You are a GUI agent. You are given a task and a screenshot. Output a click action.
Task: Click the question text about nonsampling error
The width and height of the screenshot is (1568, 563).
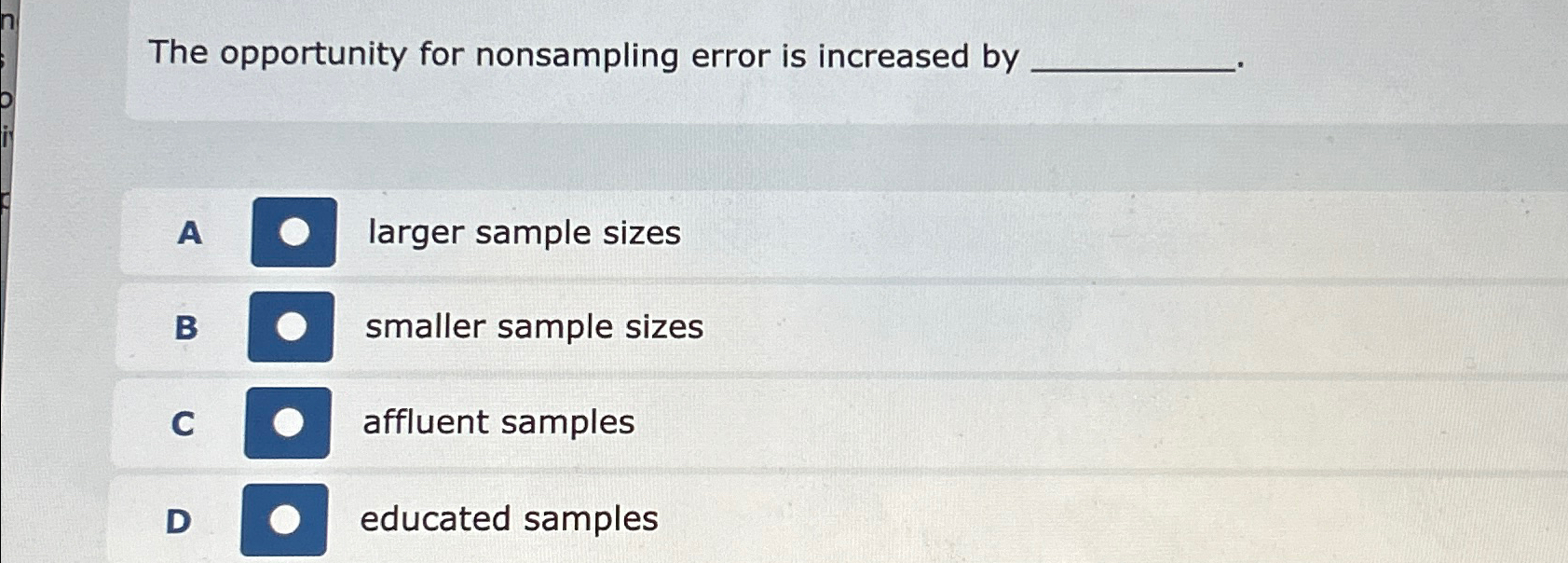(585, 57)
